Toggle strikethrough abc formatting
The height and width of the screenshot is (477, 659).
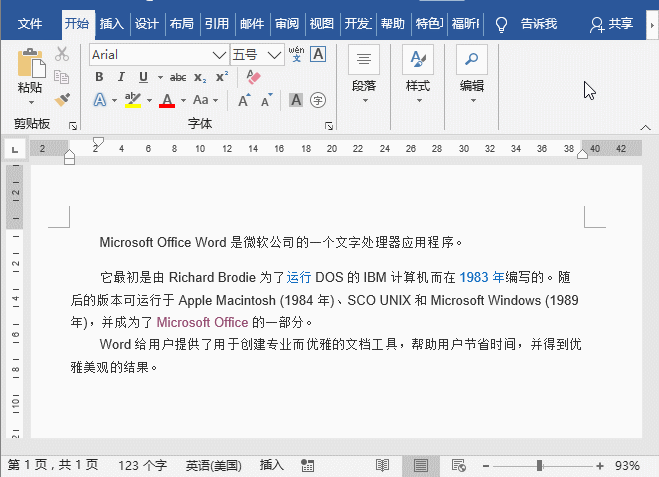pos(178,77)
